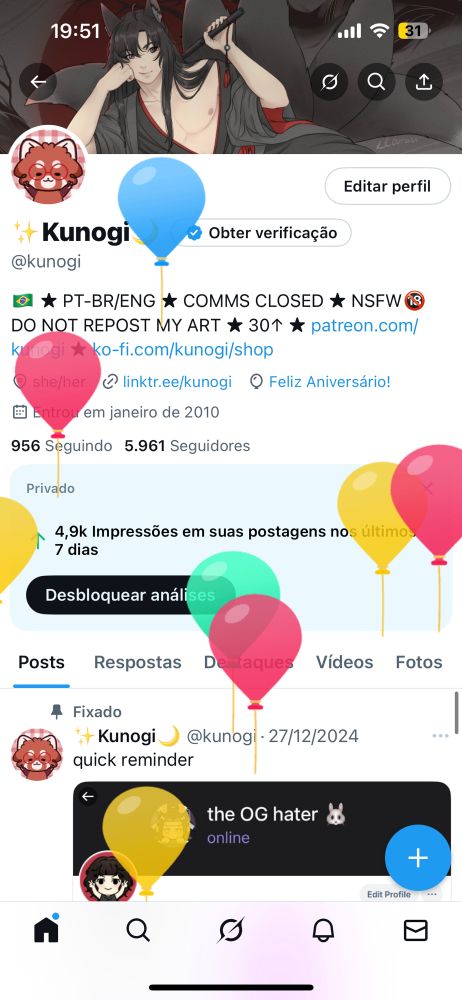Viewport: 462px width, 1000px height.
Task: Switch to the Respostas tab
Action: (138, 662)
